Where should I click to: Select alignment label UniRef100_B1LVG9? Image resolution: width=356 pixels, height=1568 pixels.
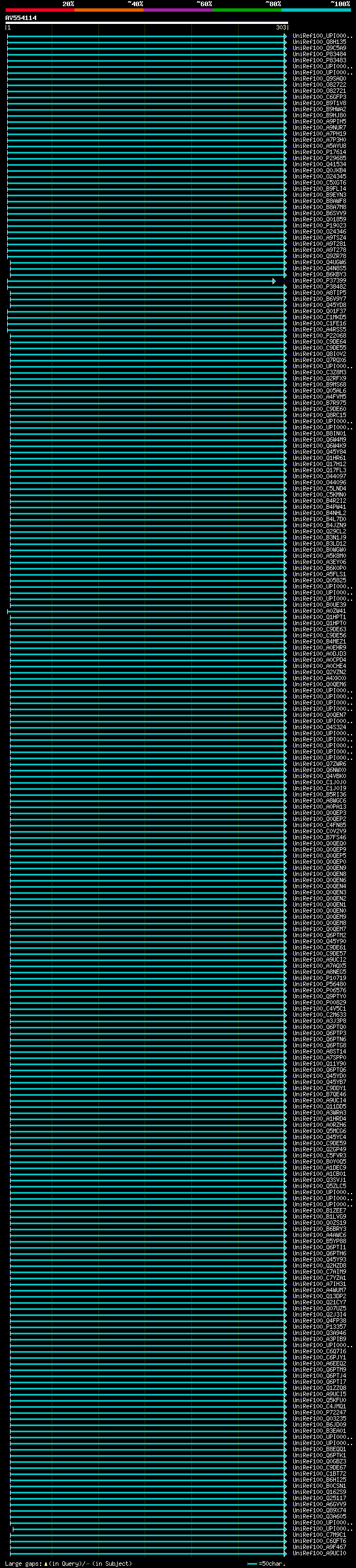(319, 1216)
